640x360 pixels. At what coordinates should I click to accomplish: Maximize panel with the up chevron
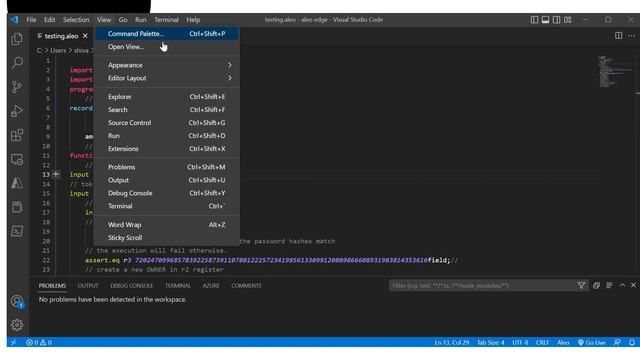pyautogui.click(x=622, y=285)
